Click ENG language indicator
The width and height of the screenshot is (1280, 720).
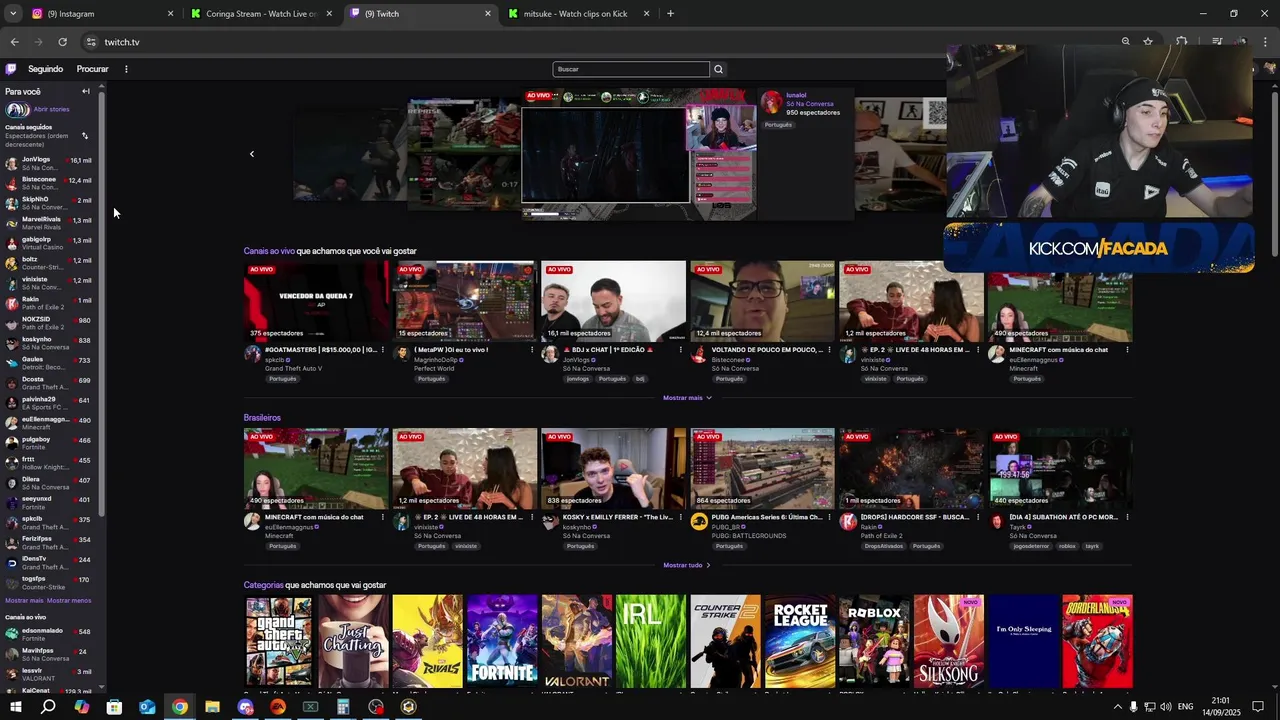click(x=1184, y=707)
